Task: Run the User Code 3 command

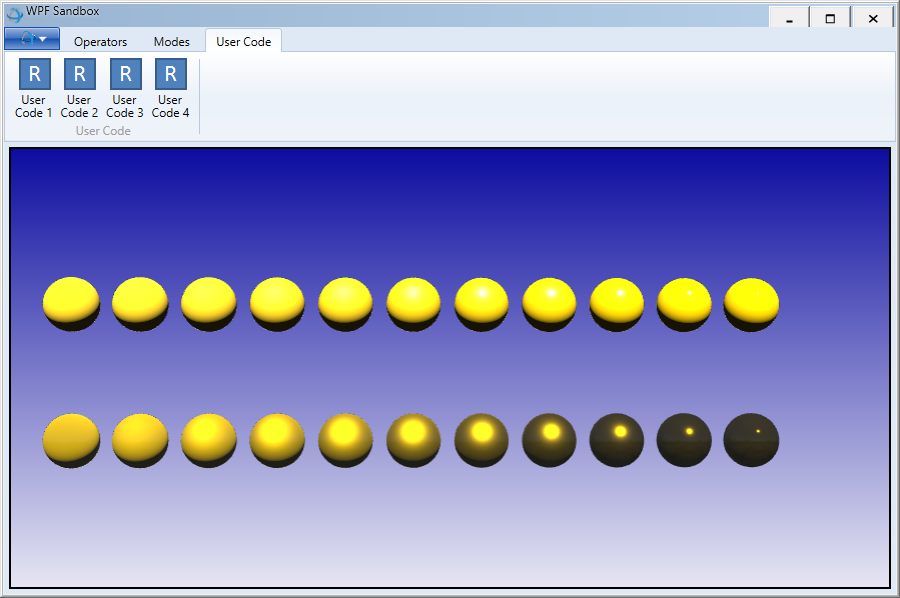Action: 125,88
